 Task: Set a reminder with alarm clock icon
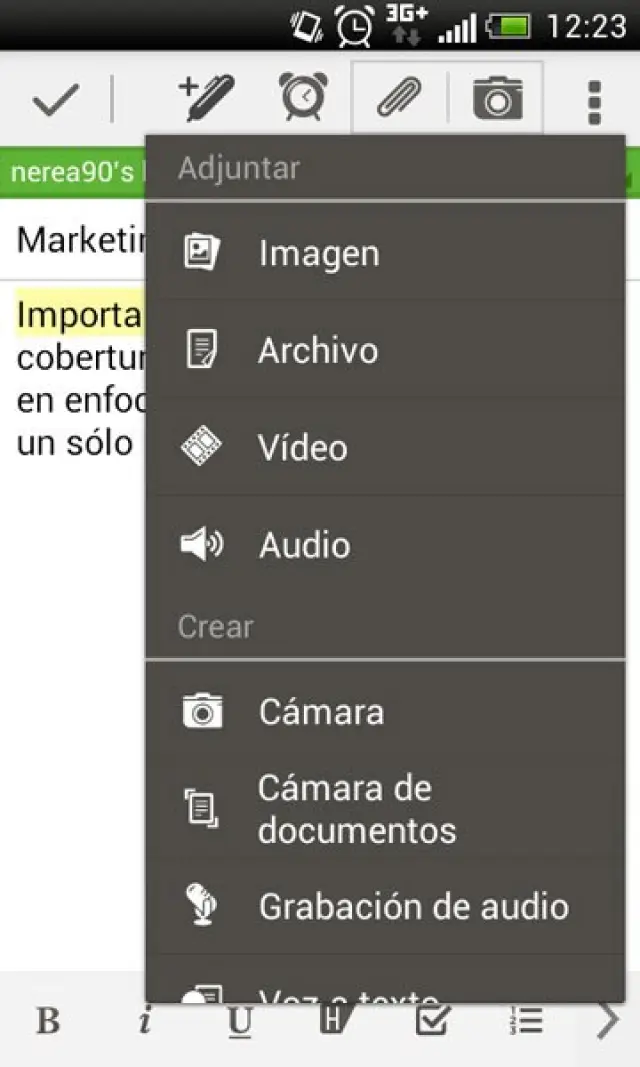click(301, 99)
